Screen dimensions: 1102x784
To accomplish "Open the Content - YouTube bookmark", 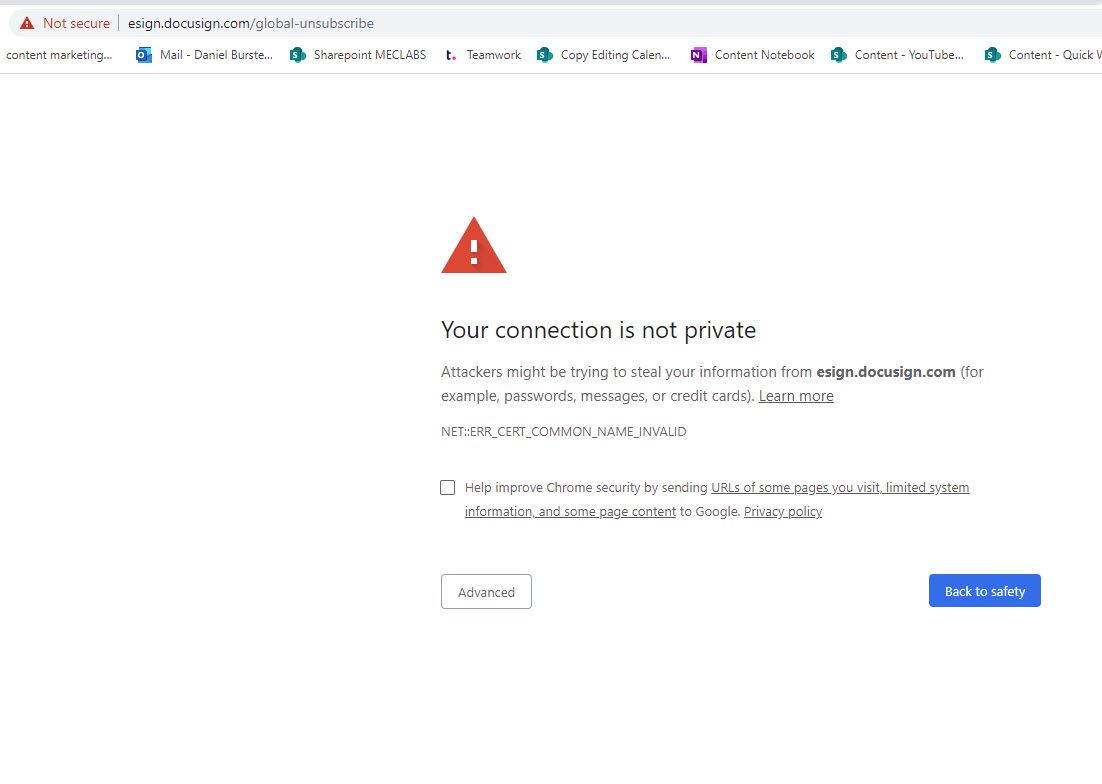I will point(909,55).
